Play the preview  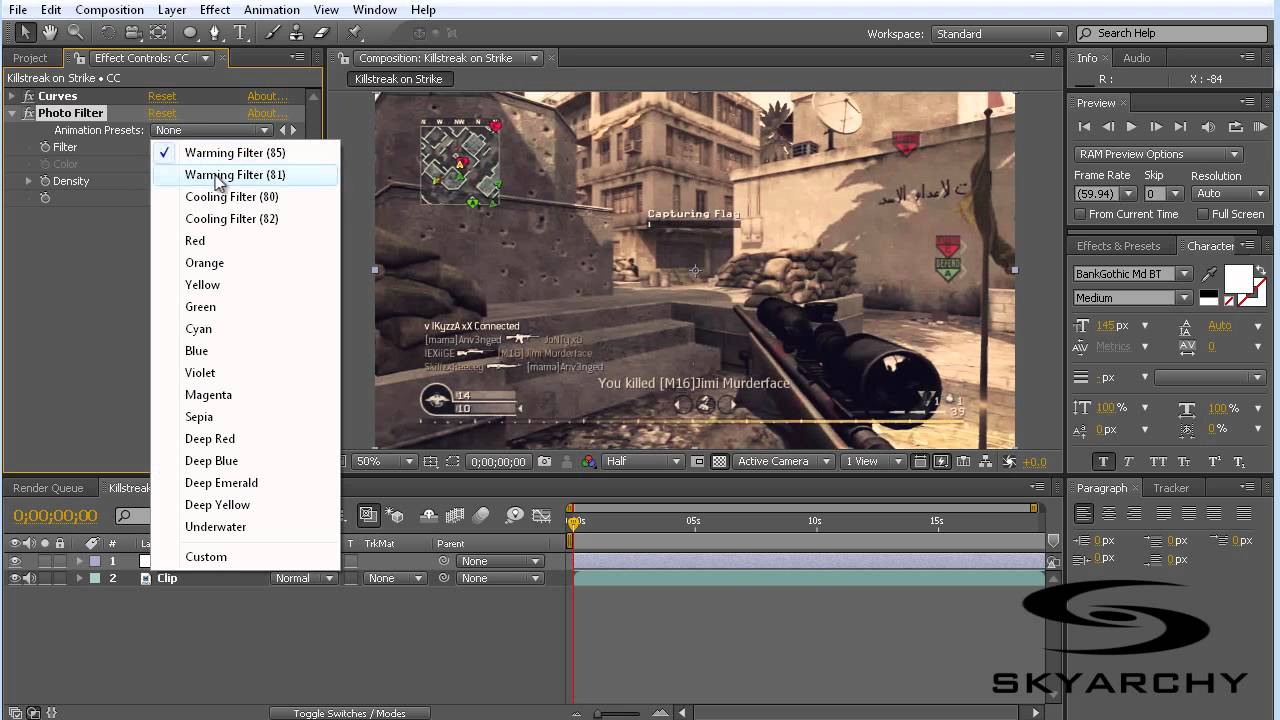click(1131, 127)
